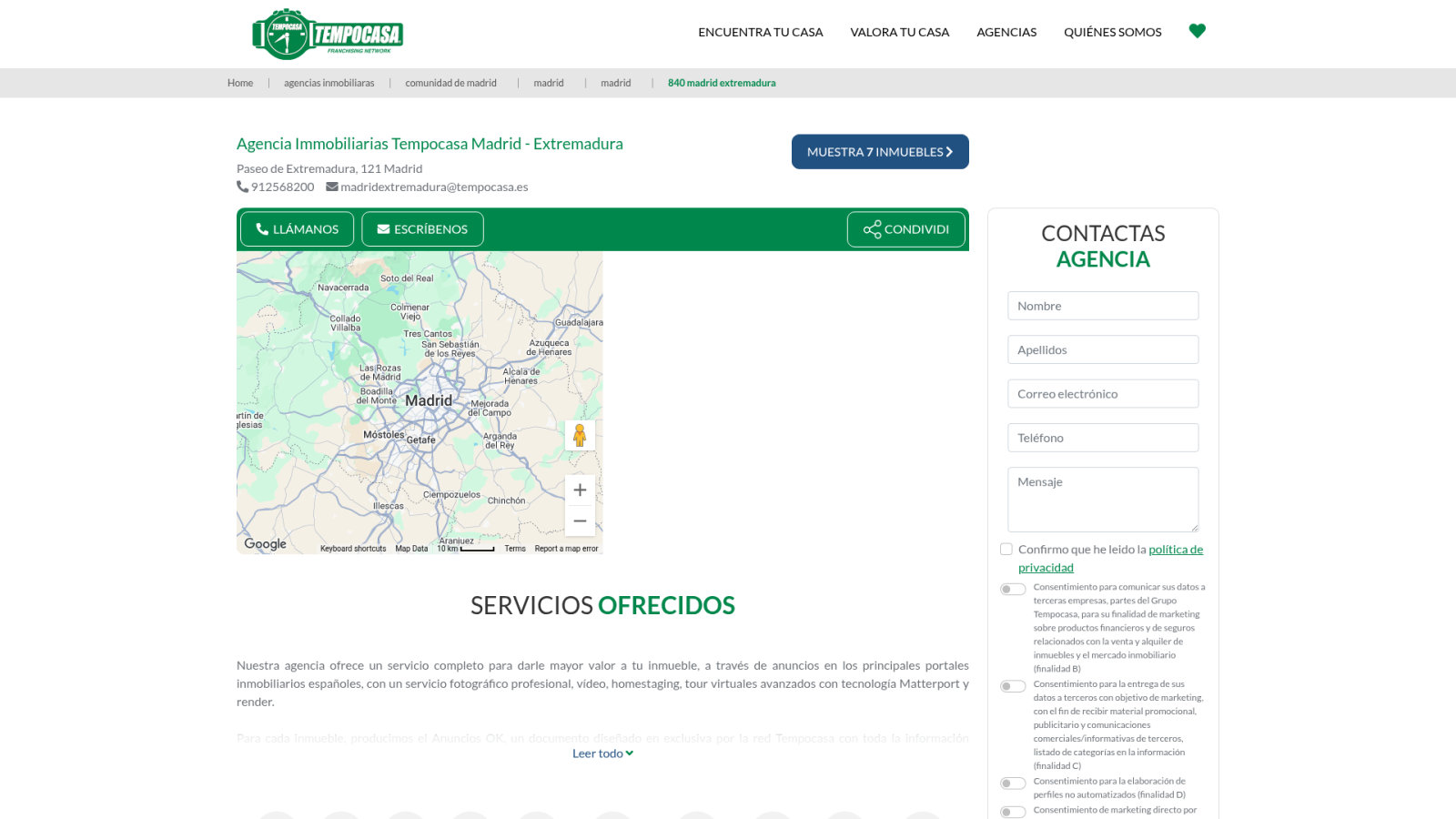Expand text with Leer todo
Viewport: 1456px width, 819px height.
coord(602,753)
